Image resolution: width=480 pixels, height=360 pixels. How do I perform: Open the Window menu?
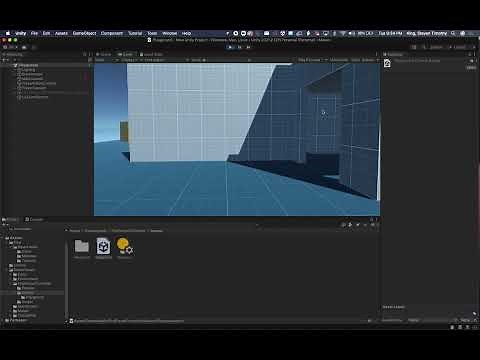(169, 33)
